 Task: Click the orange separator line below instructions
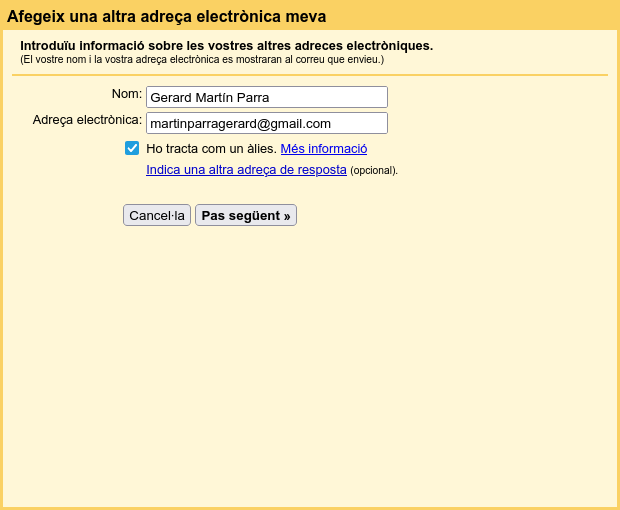[x=310, y=75]
